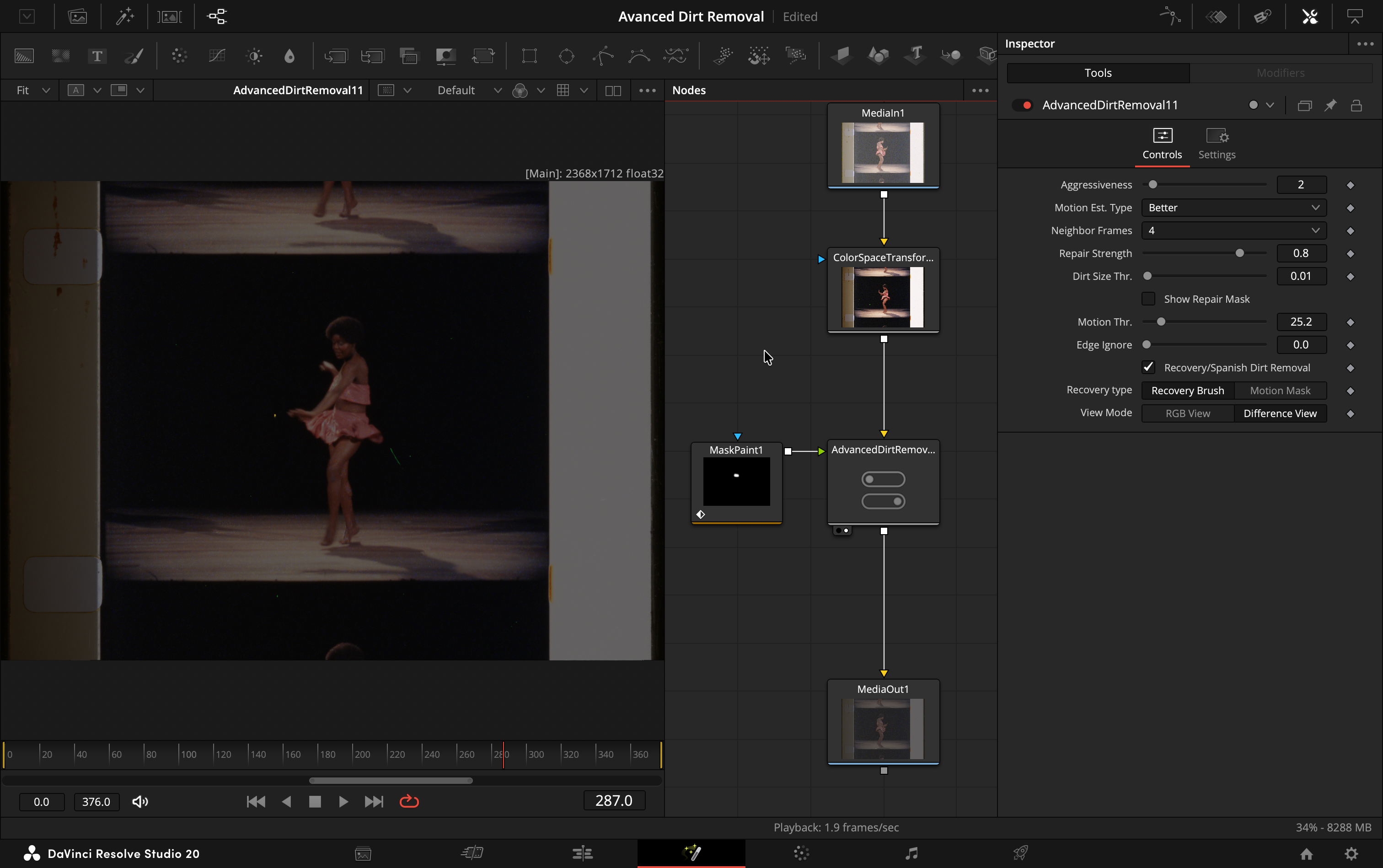1383x868 pixels.
Task: Click the Repair Strength slider handle
Action: pos(1239,253)
